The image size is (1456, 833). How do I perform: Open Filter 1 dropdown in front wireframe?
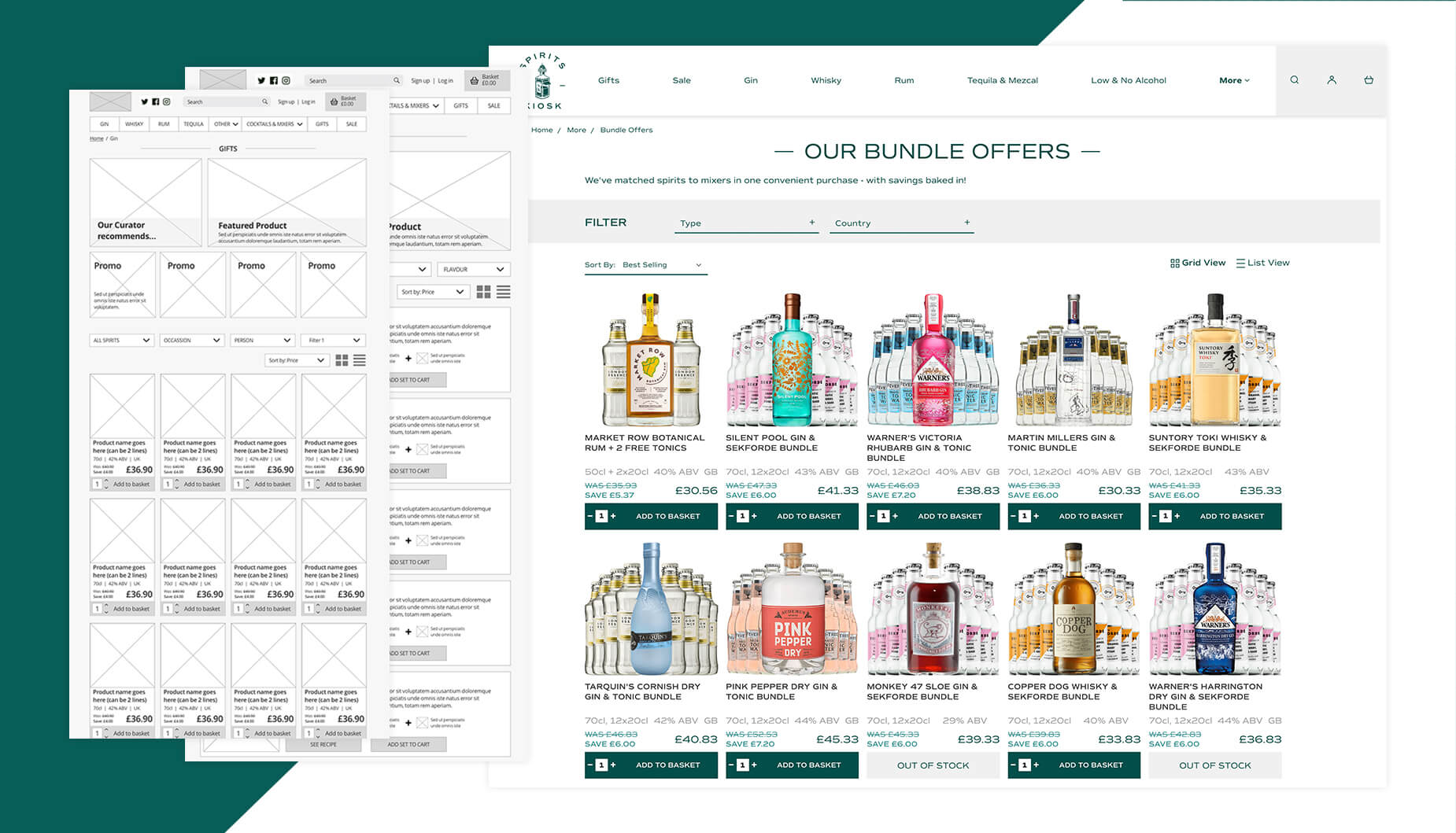point(334,341)
